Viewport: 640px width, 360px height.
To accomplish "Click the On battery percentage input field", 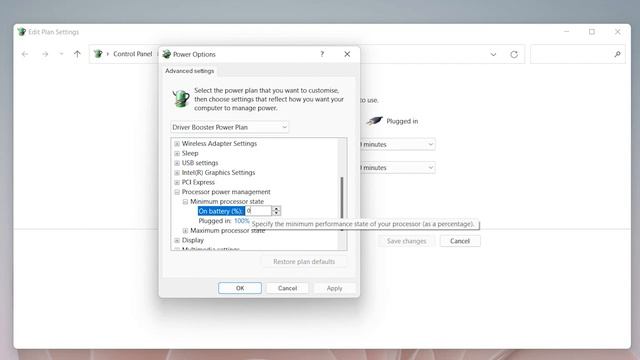I will pyautogui.click(x=258, y=211).
